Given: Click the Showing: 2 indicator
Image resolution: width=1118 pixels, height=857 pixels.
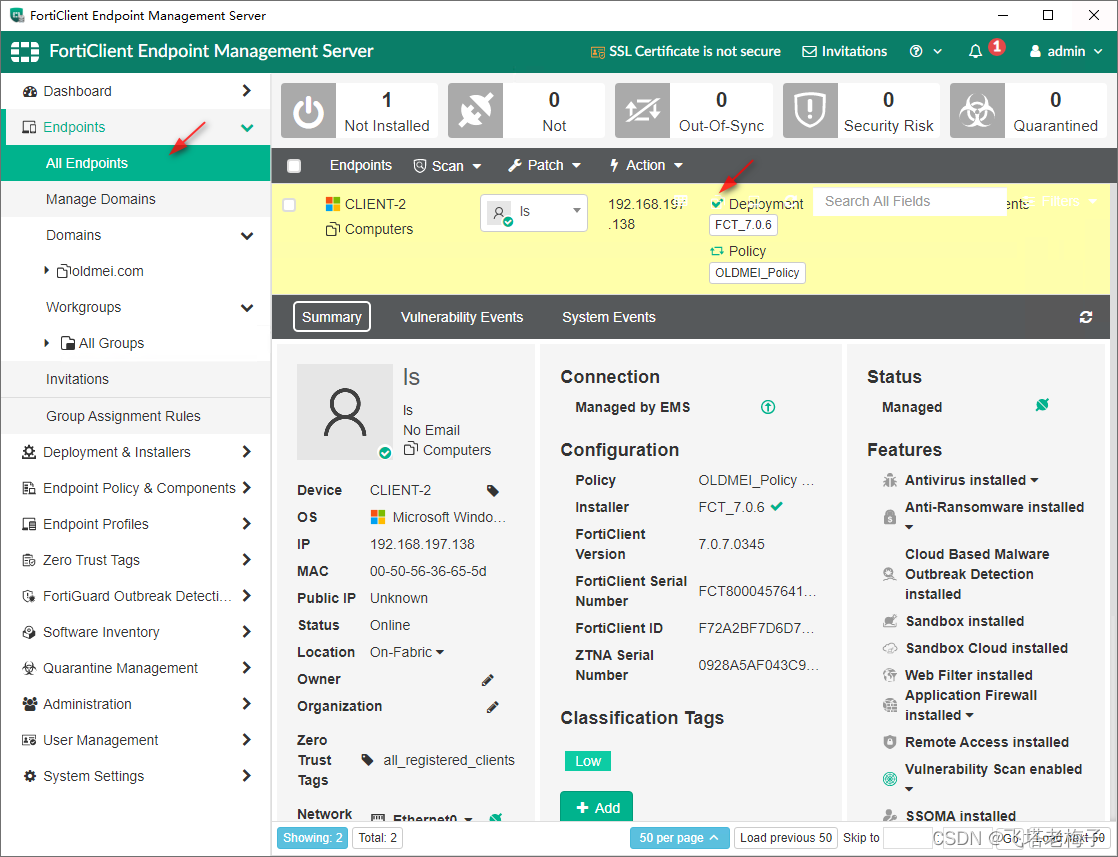Looking at the screenshot, I should [x=312, y=838].
